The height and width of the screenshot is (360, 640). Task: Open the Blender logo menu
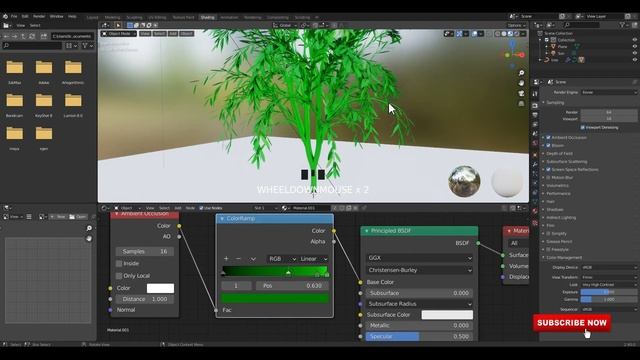tap(5, 16)
